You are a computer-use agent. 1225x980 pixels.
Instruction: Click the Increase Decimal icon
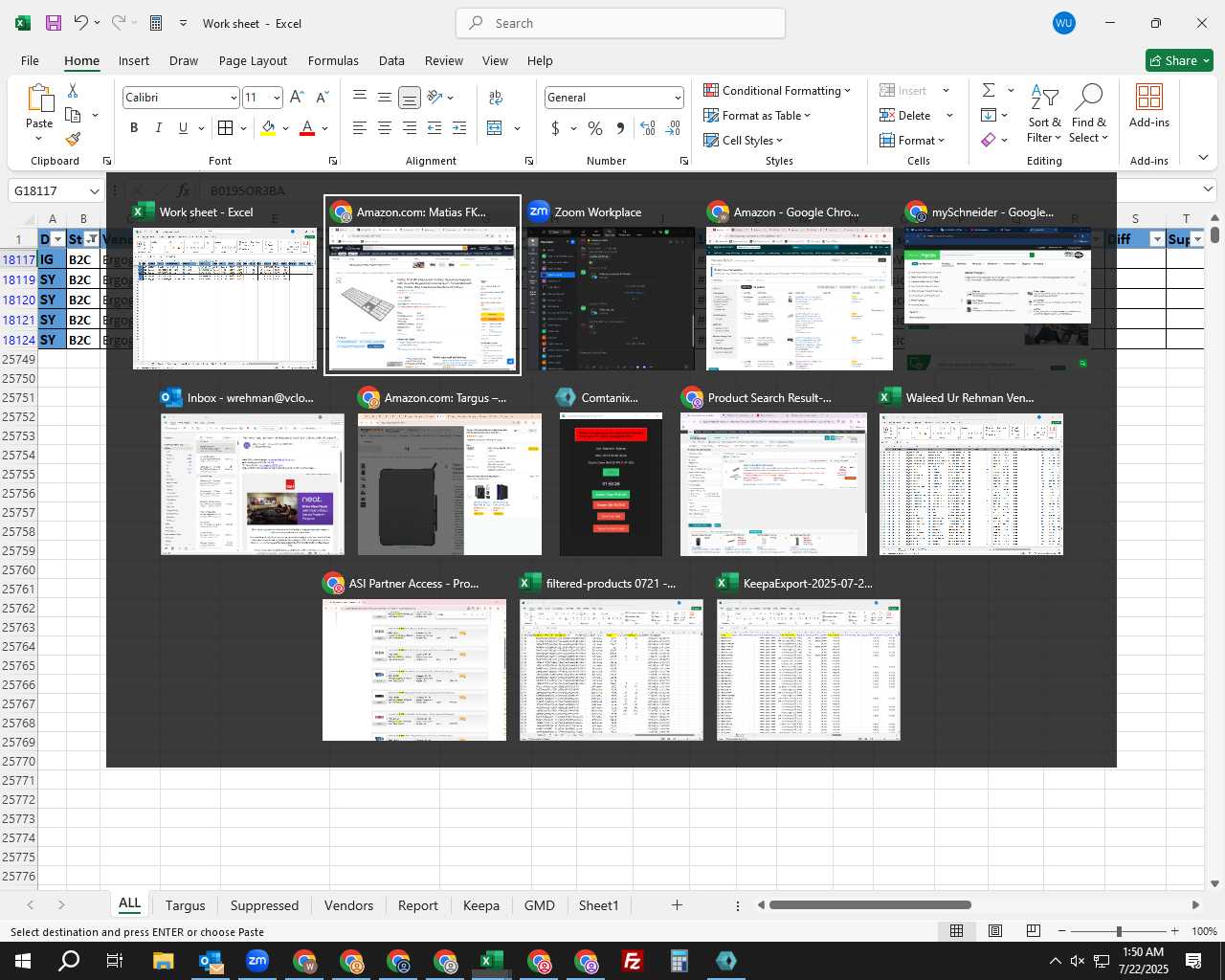click(x=648, y=128)
